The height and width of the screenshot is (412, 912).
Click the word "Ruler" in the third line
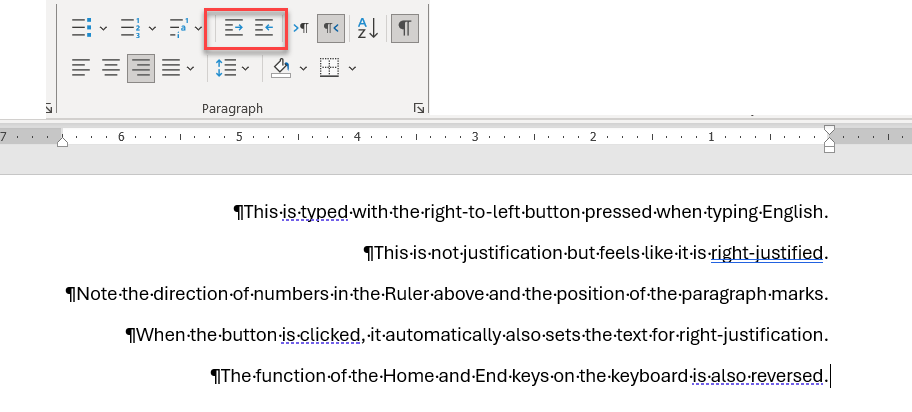407,294
